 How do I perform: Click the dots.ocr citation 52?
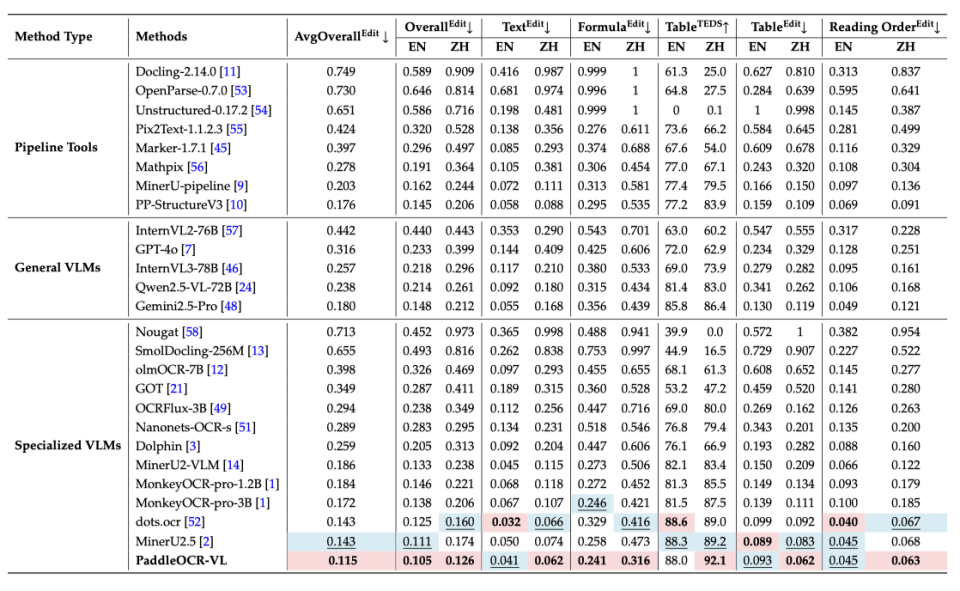pyautogui.click(x=194, y=521)
